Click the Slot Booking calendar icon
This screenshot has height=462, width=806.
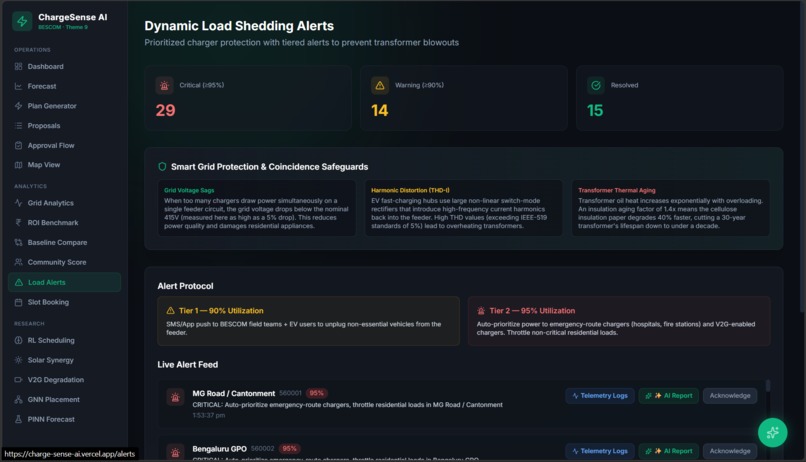(19, 302)
